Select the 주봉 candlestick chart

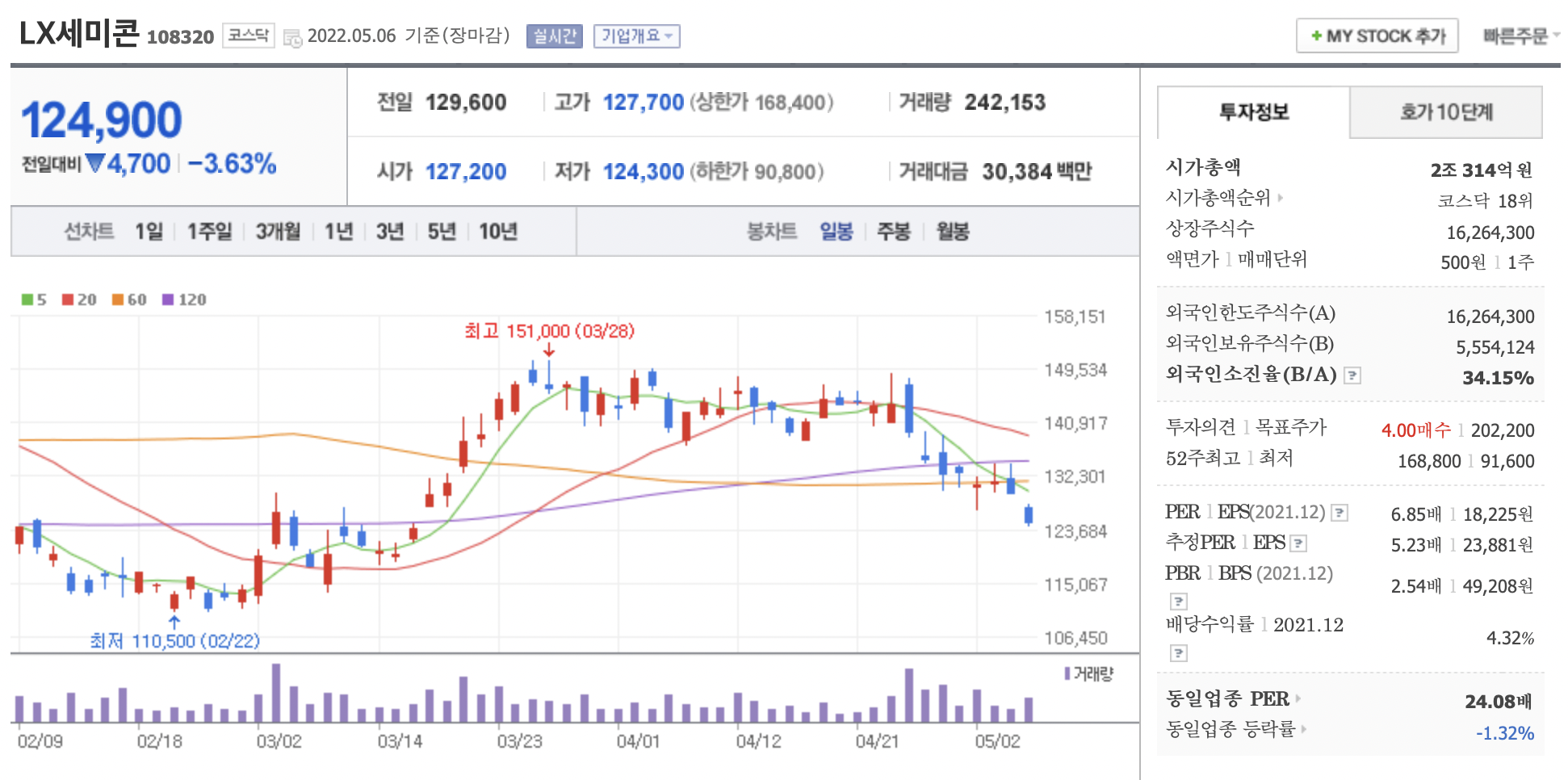pos(894,232)
